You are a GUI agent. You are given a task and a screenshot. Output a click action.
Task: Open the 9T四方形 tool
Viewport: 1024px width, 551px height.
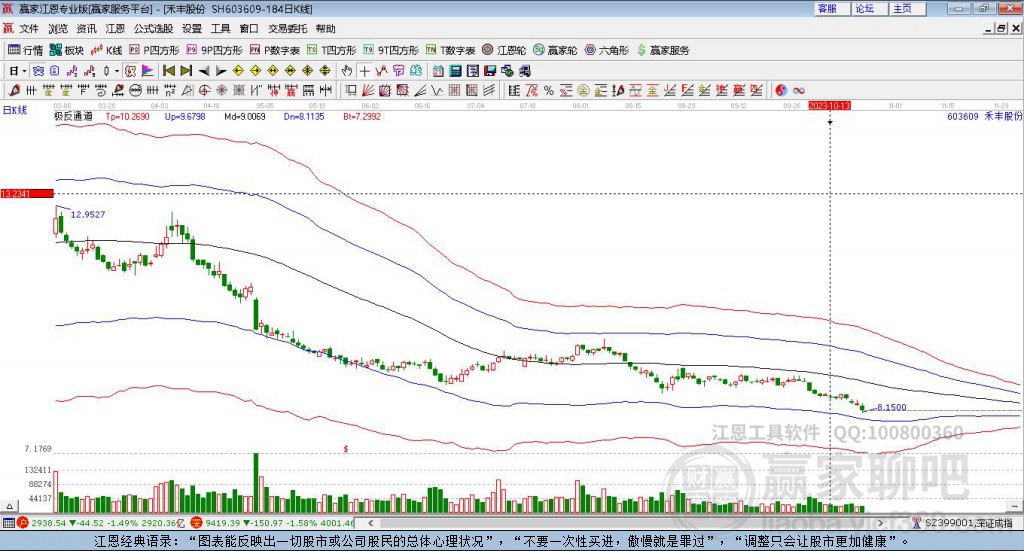(391, 50)
